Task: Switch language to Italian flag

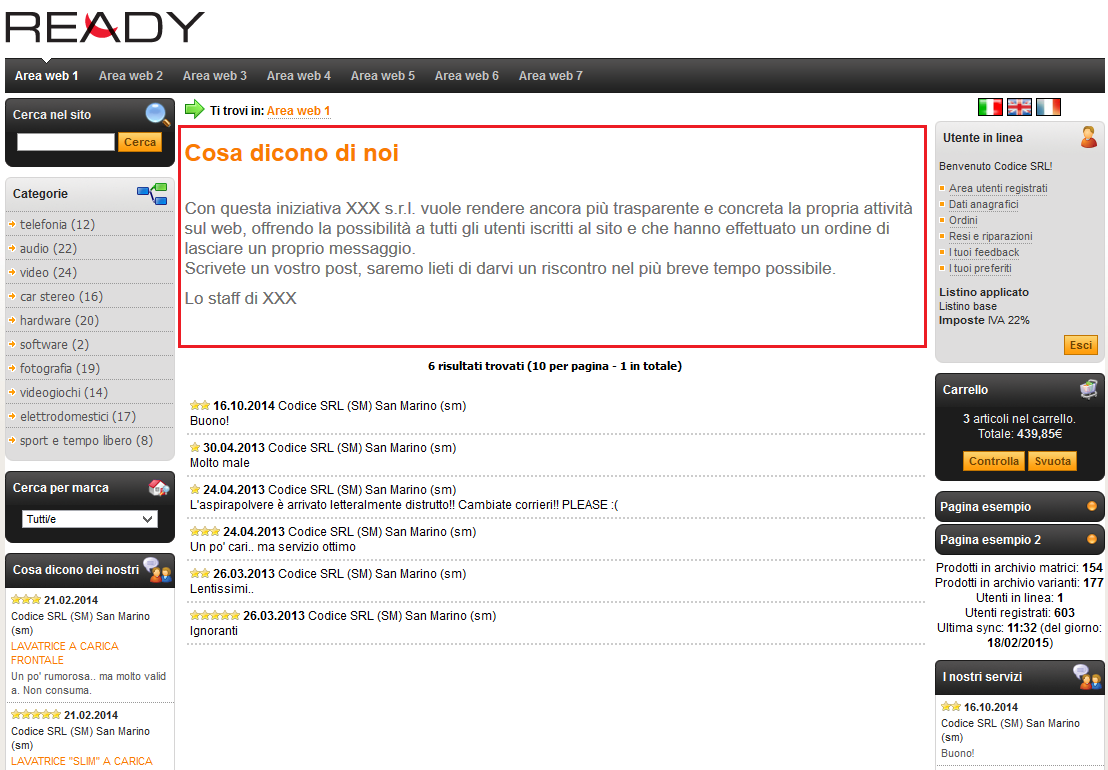Action: (990, 107)
